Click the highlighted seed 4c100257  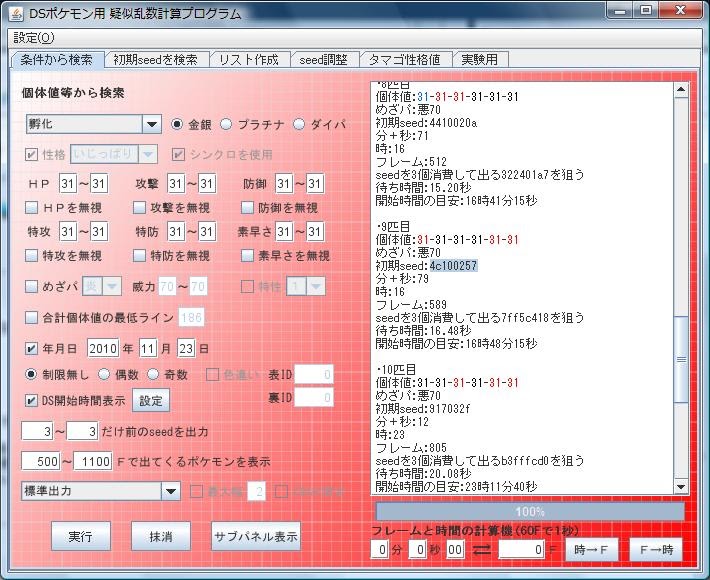453,265
